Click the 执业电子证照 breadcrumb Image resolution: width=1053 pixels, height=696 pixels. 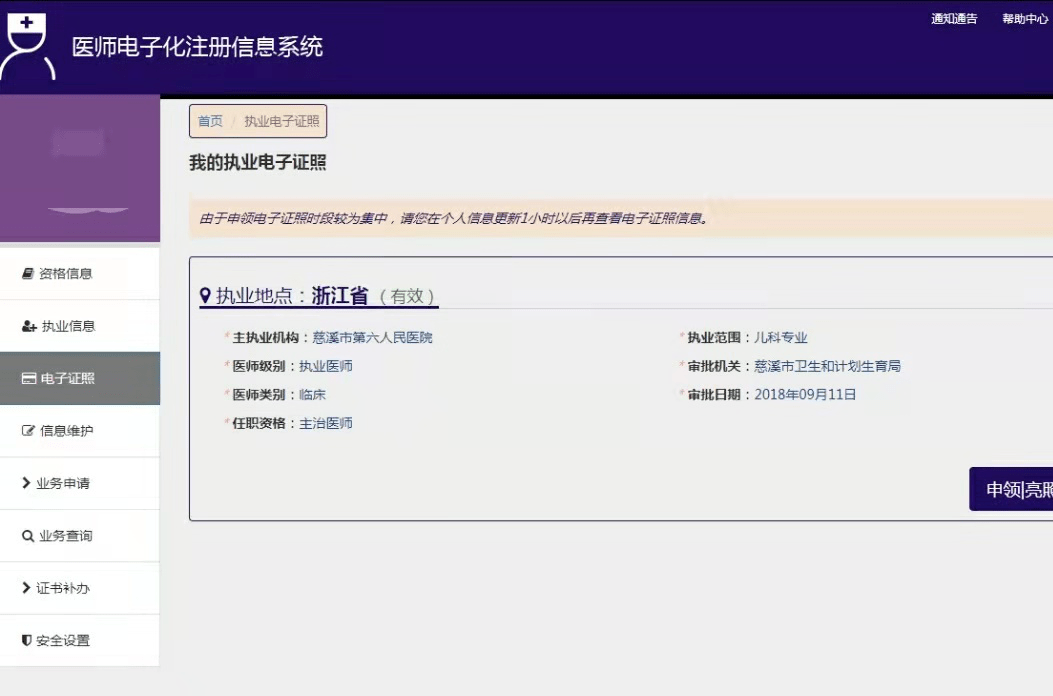coord(281,121)
